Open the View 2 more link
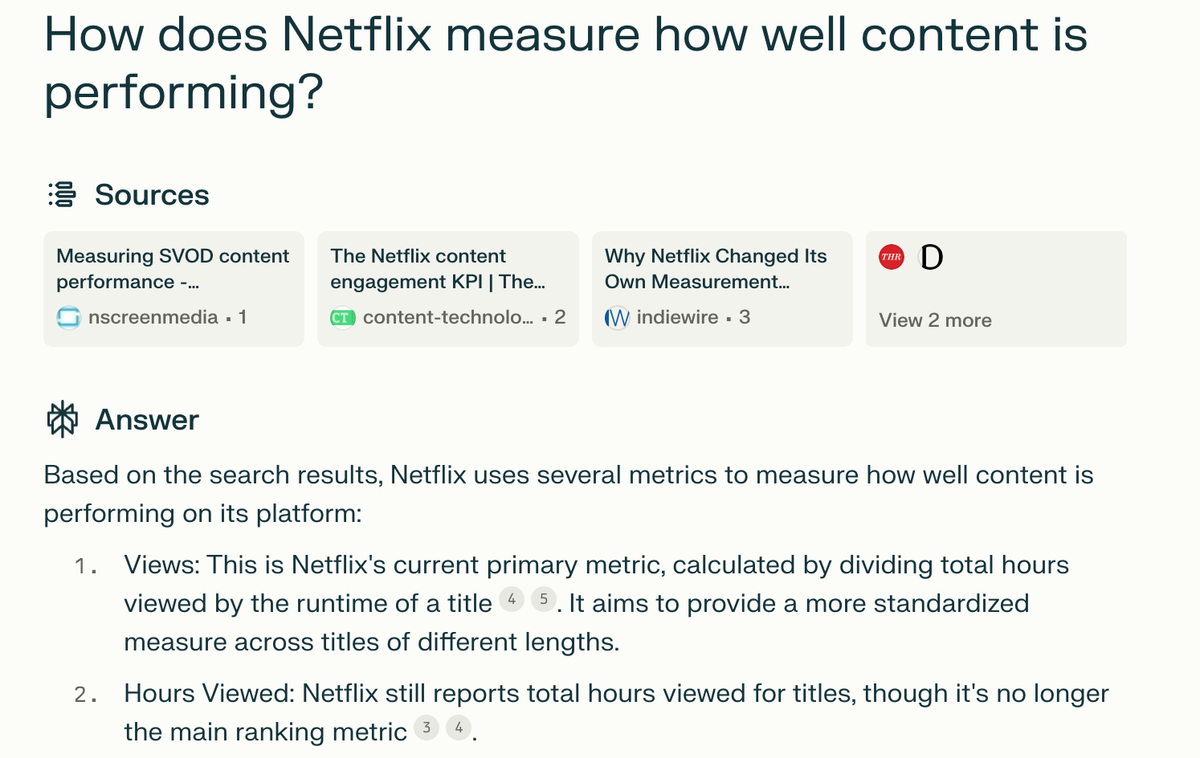The image size is (1200, 758). [934, 320]
